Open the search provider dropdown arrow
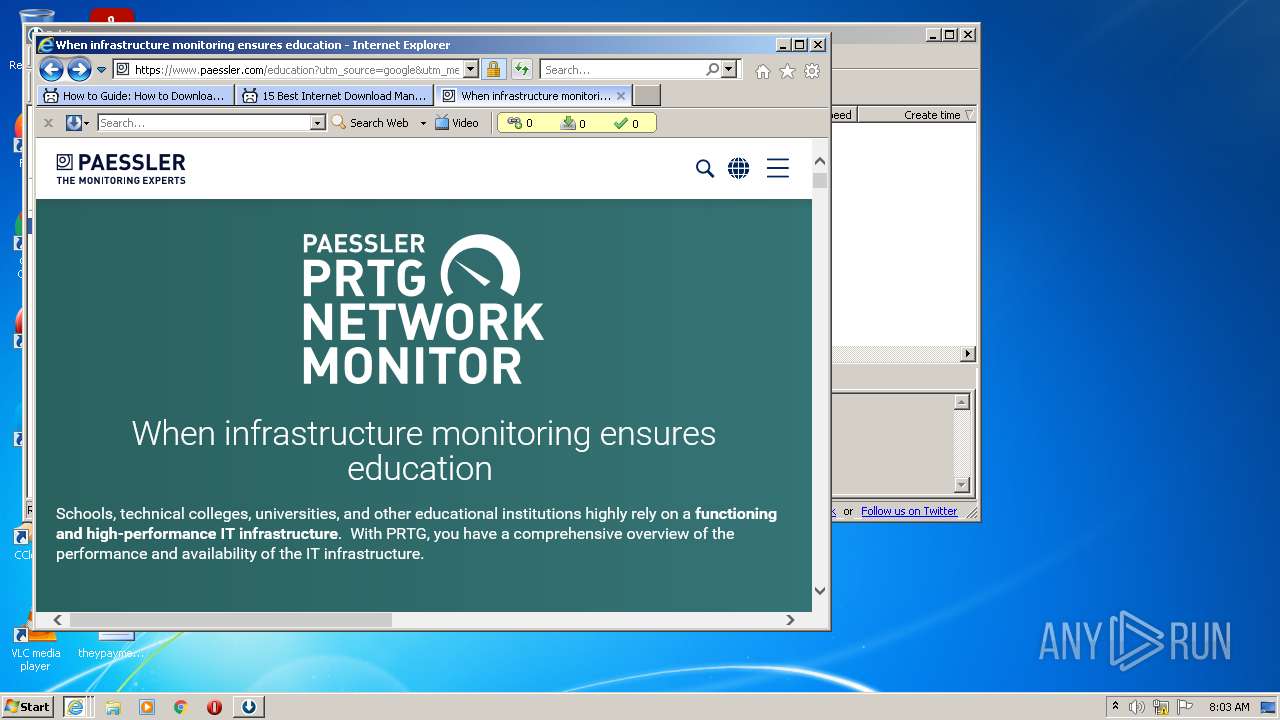Image resolution: width=1280 pixels, height=720 pixels. click(x=728, y=70)
